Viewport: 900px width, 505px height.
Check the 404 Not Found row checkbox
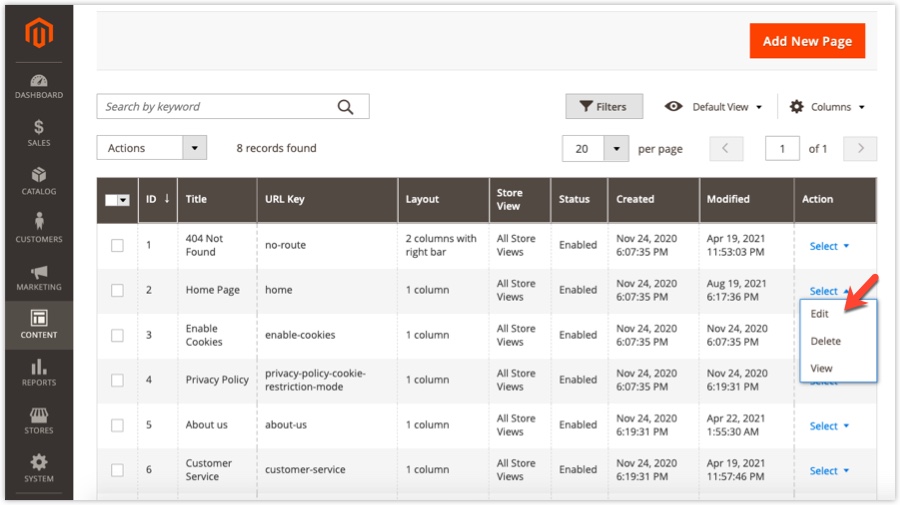117,246
